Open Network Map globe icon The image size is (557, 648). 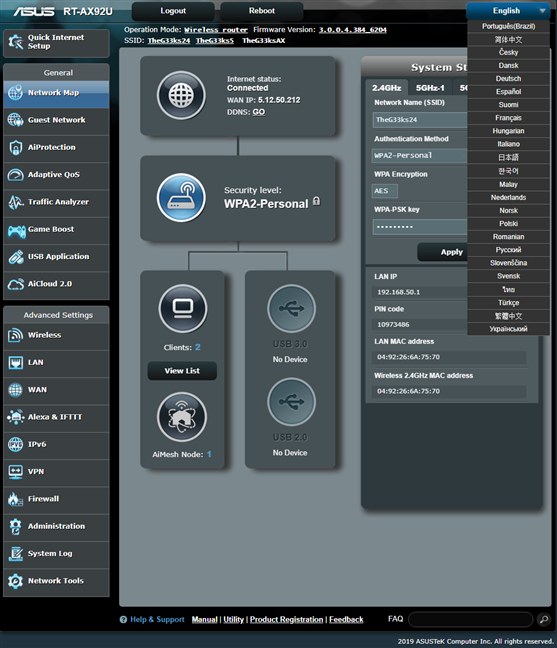15,93
